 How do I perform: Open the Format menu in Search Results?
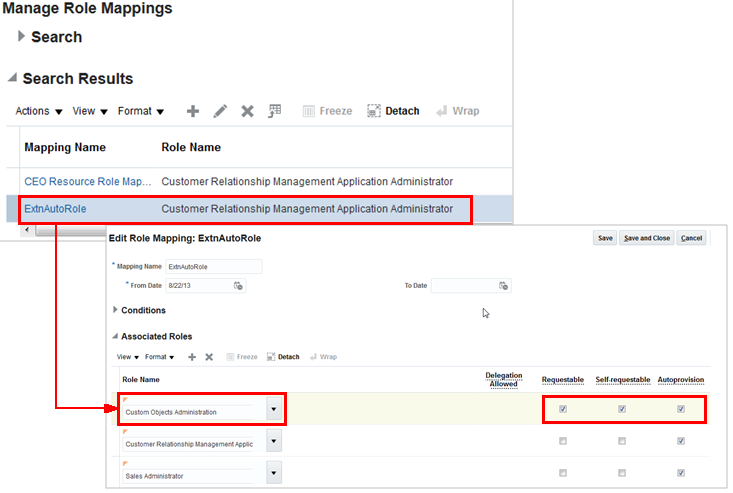(x=141, y=111)
